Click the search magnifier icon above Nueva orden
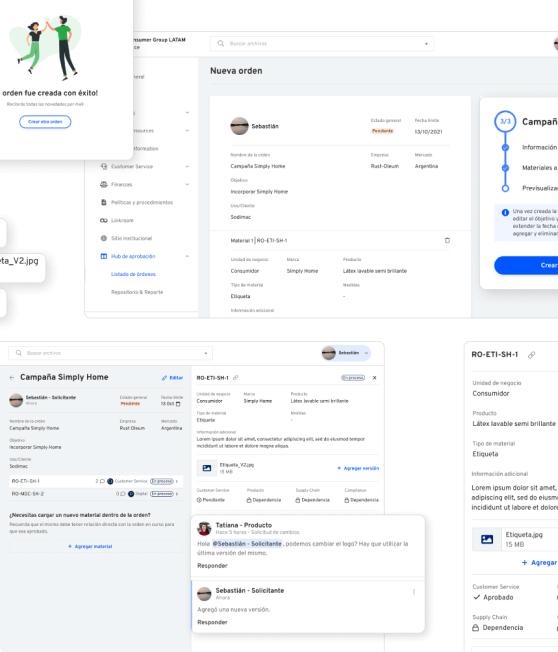The image size is (558, 652). pos(221,43)
